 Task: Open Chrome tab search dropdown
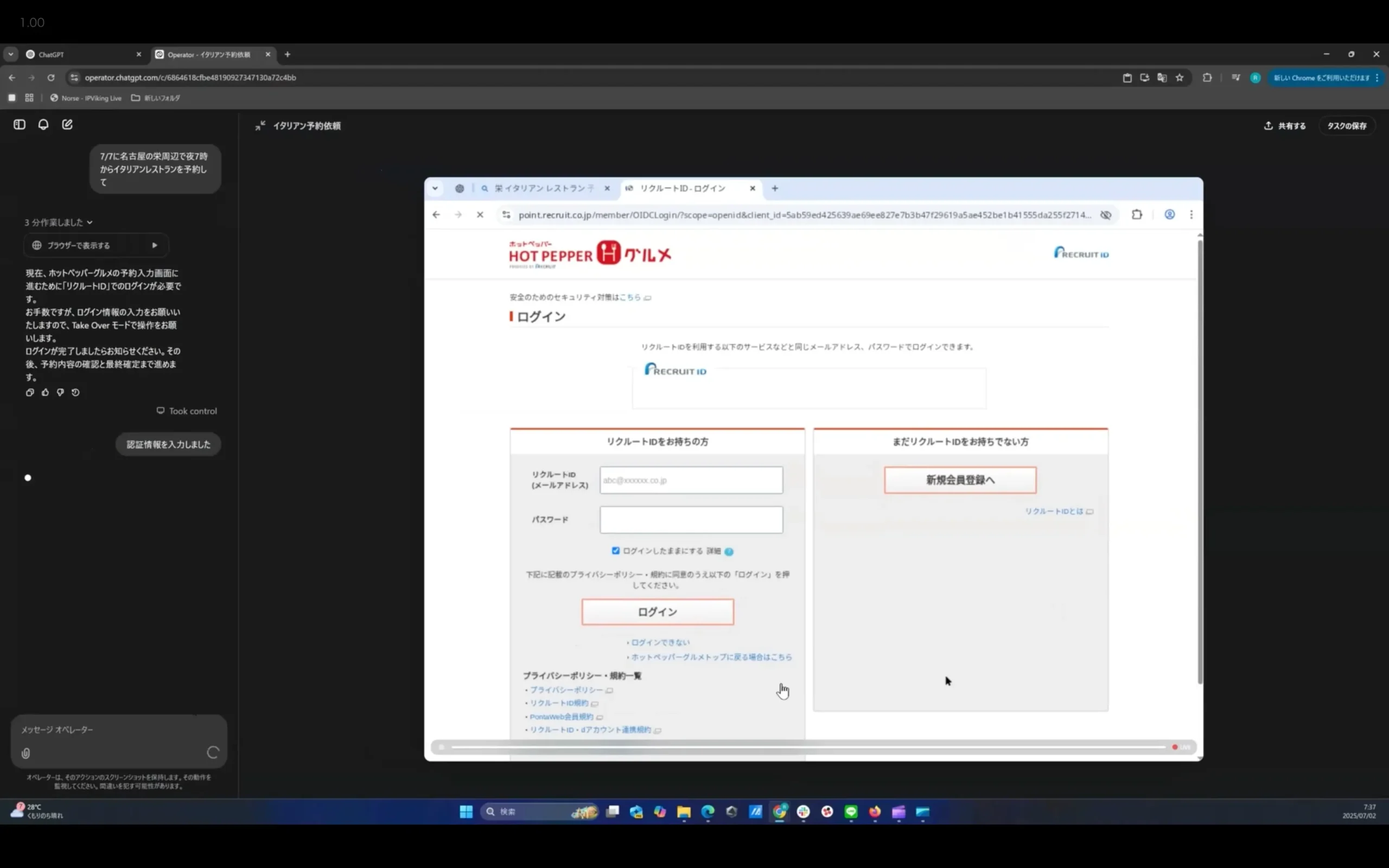10,55
